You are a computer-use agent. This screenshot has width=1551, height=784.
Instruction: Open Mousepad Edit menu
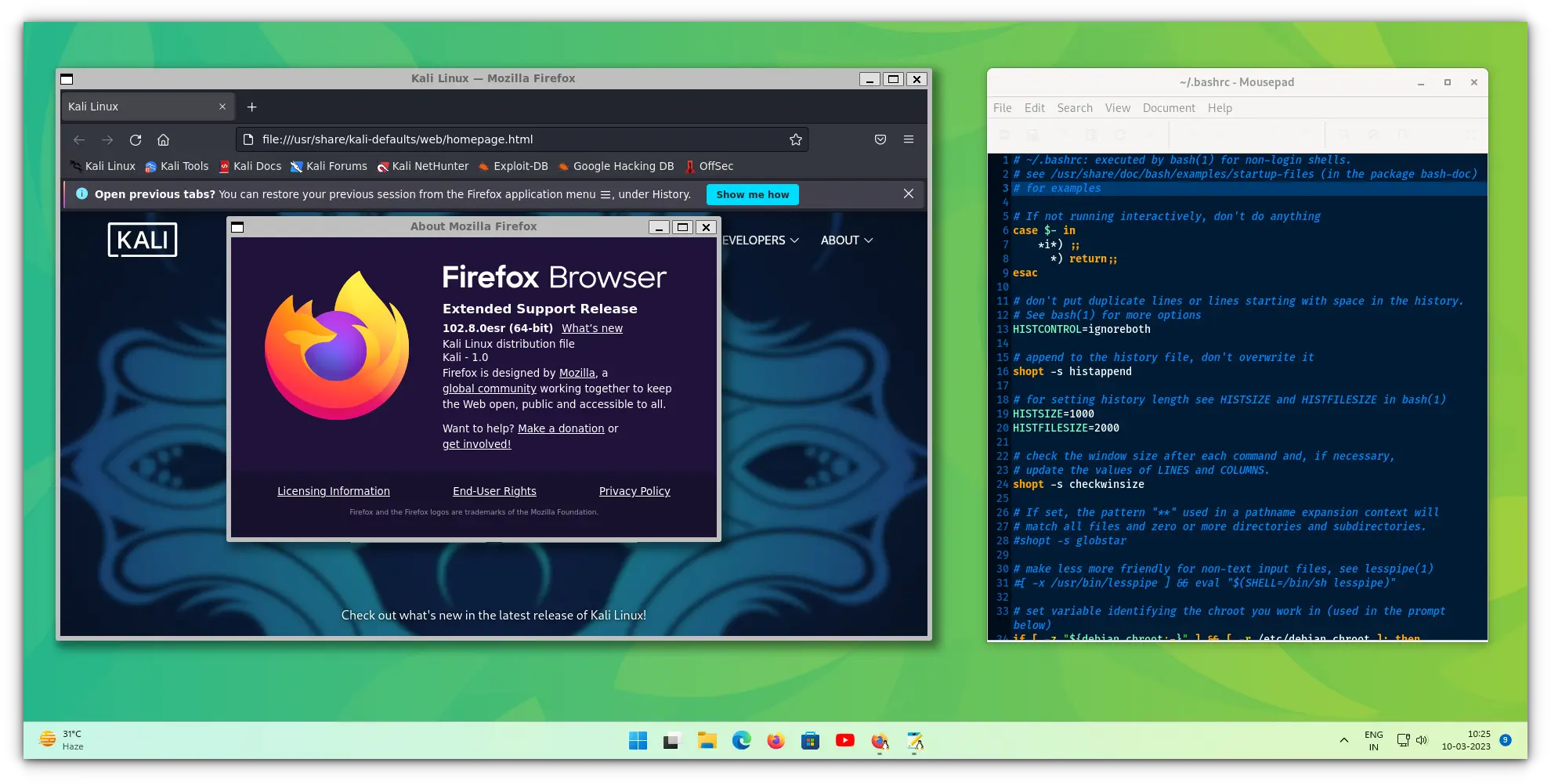point(1034,108)
